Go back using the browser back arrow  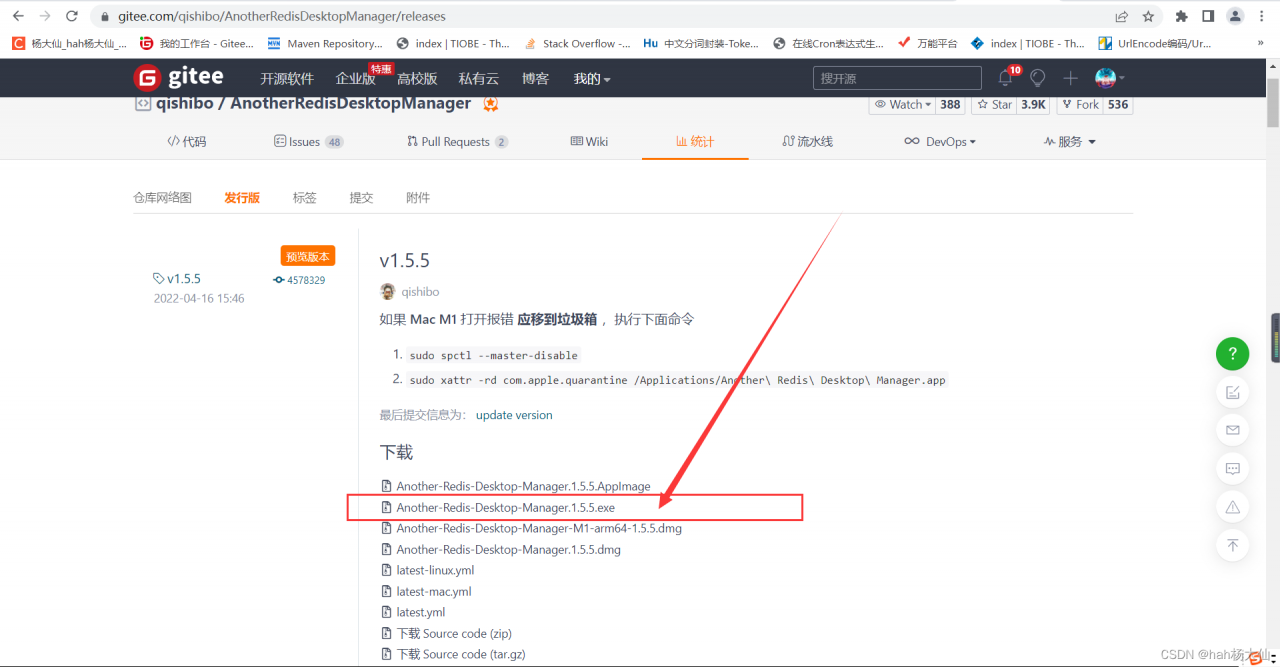tap(18, 16)
